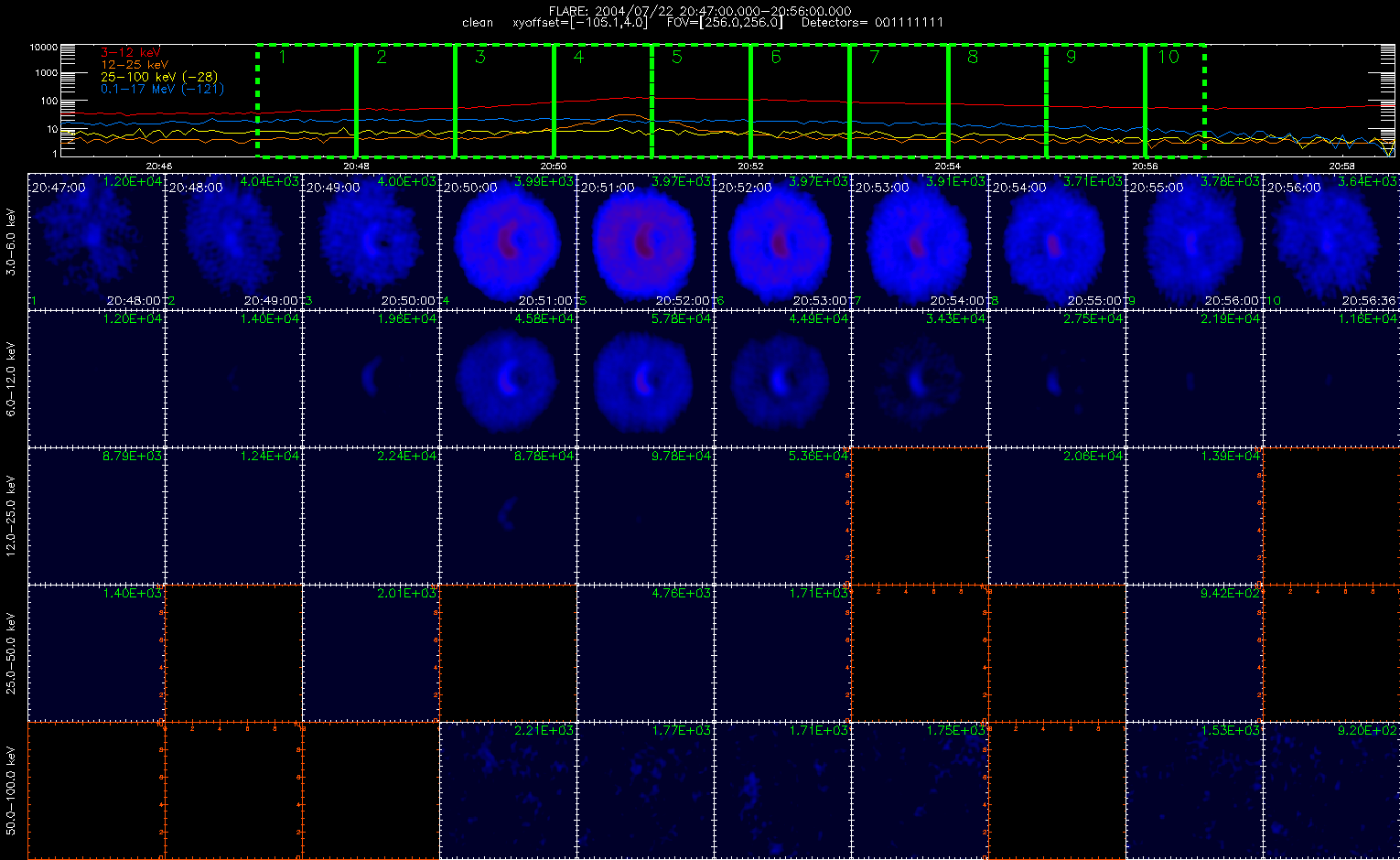The image size is (1400, 860).
Task: Open the 25.0-50.0 keV image labeled 2.01E+03
Action: click(x=372, y=652)
